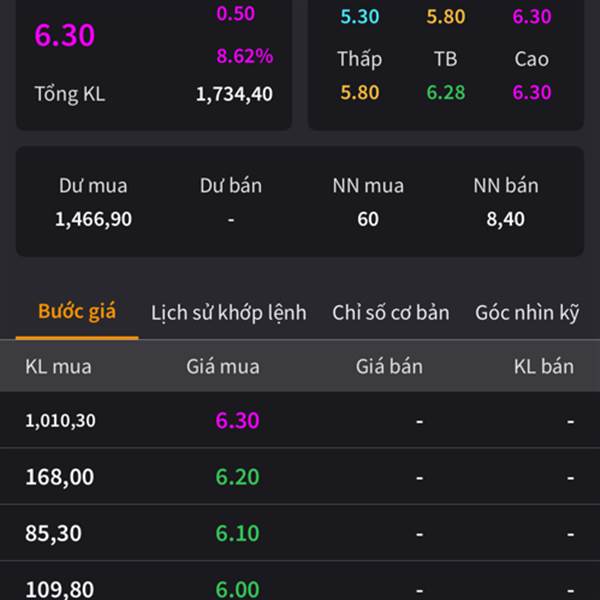Click the dash under Dư bán

coord(231,220)
